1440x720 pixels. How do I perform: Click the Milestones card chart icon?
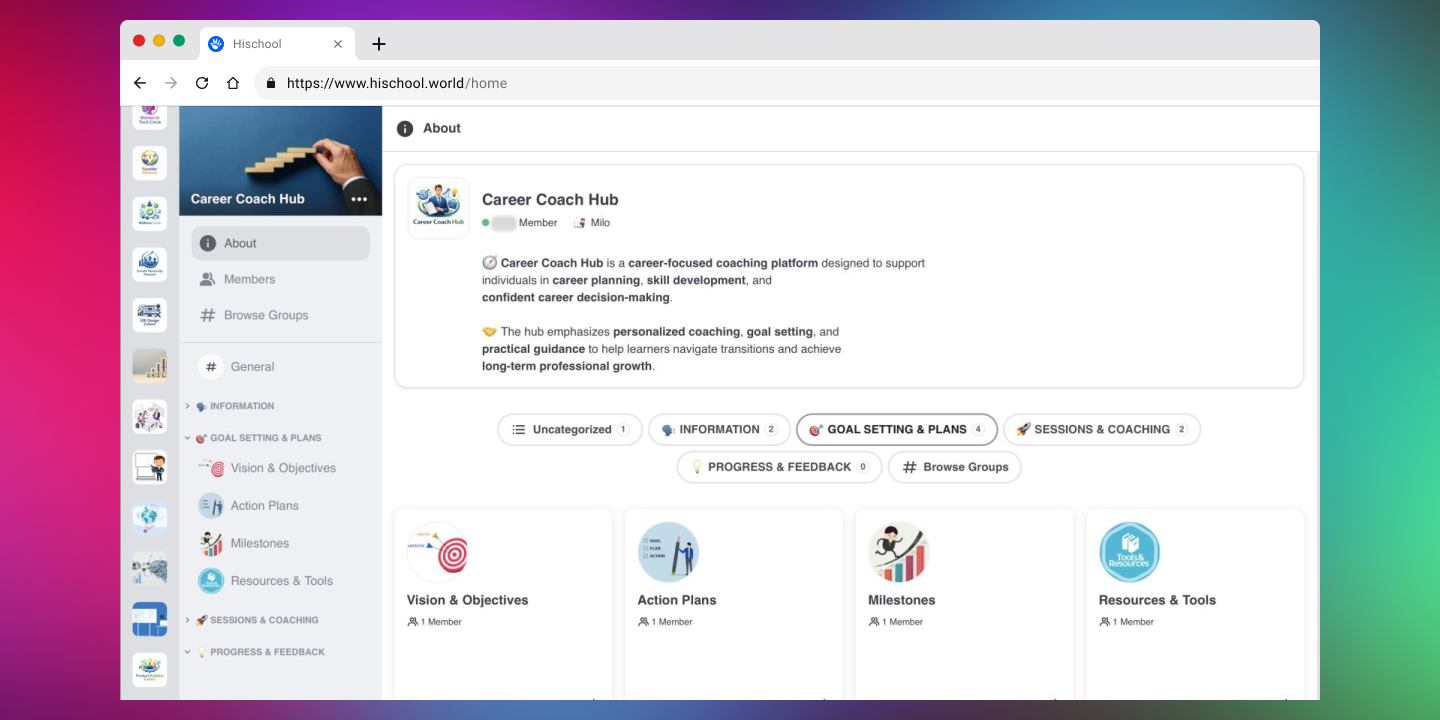point(898,552)
